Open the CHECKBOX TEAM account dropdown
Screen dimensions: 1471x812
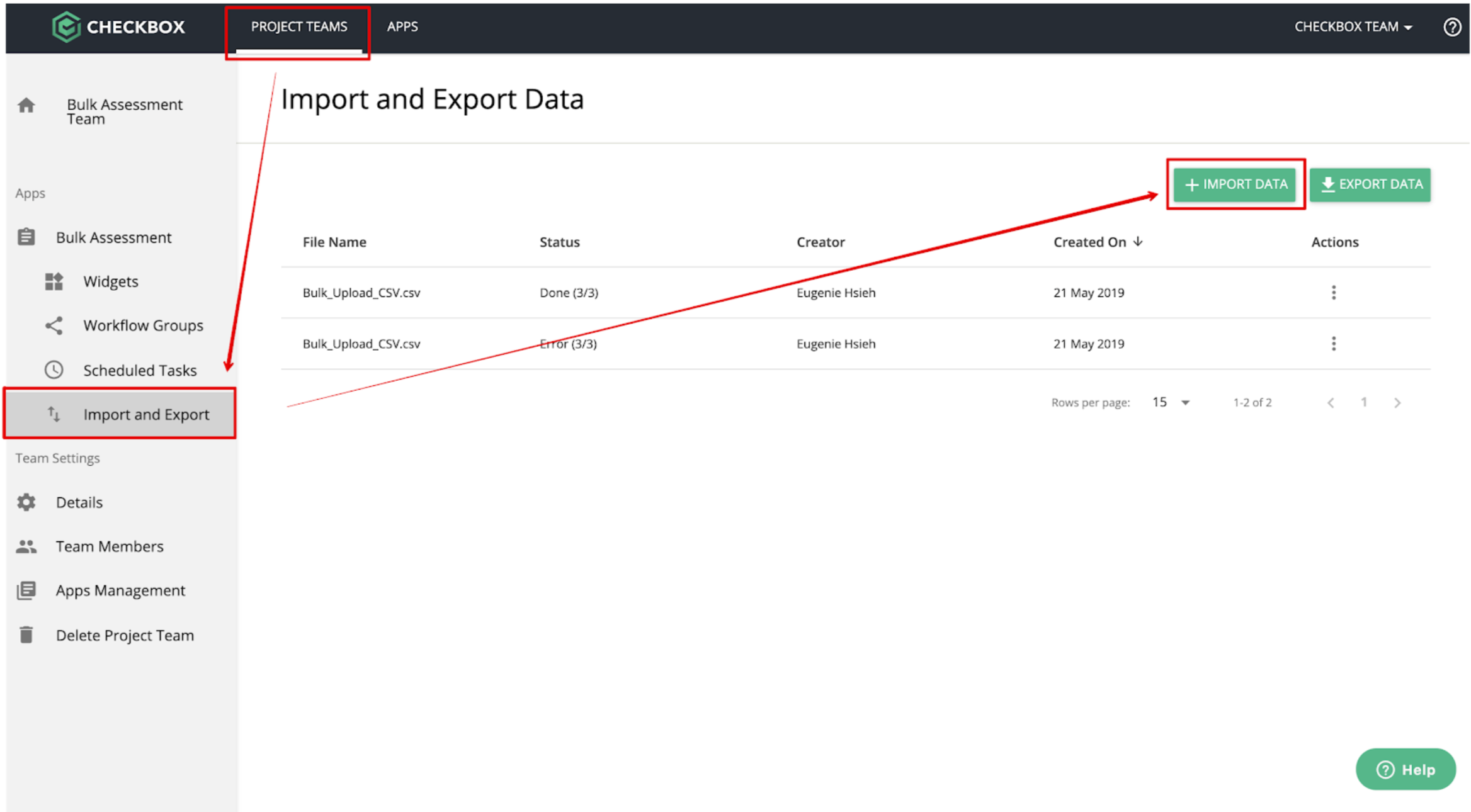1353,27
